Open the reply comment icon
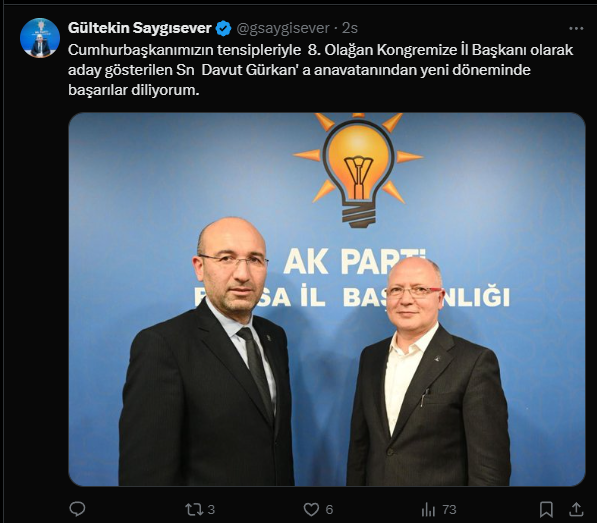 point(77,509)
